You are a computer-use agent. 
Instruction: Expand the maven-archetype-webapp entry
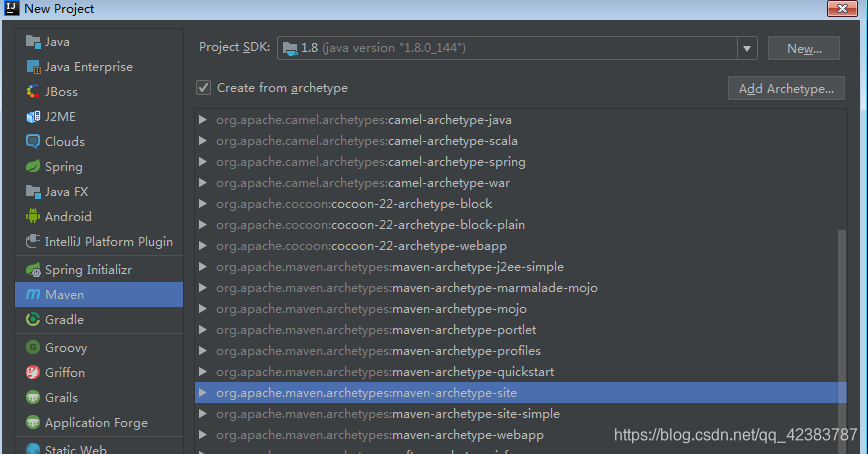[203, 435]
